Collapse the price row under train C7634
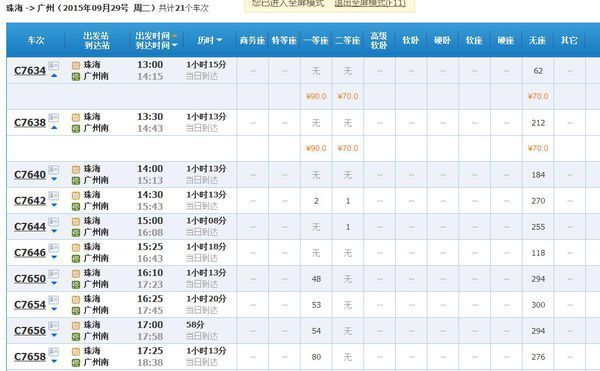 [x=54, y=75]
